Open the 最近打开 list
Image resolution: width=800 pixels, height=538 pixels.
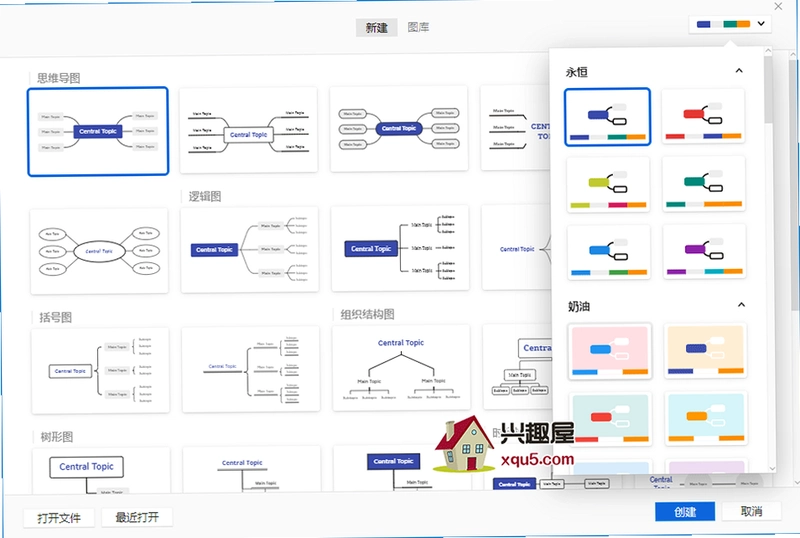137,517
